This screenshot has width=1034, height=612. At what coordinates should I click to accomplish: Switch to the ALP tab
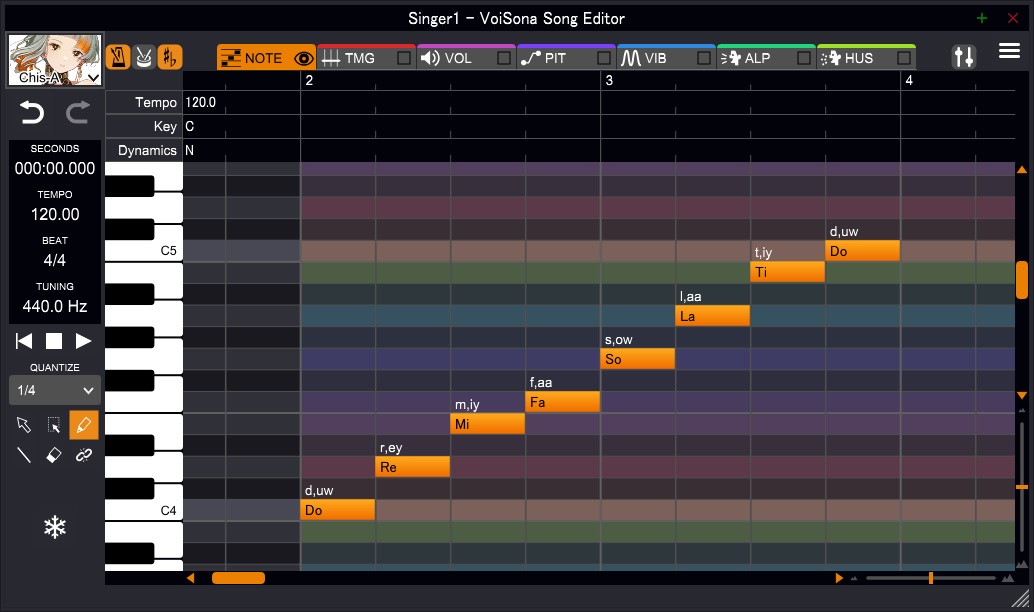coord(766,57)
